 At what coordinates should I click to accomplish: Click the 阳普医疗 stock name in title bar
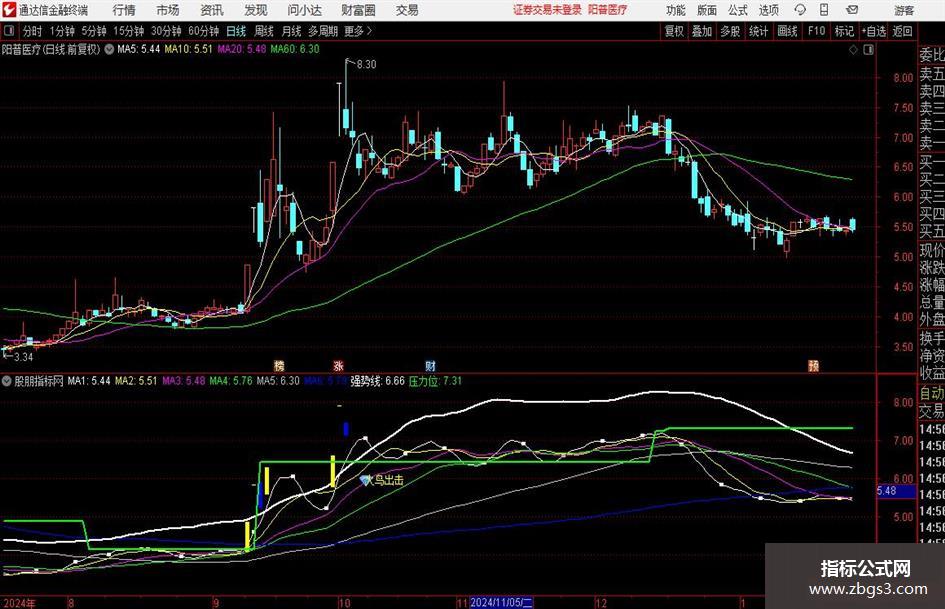coord(607,10)
